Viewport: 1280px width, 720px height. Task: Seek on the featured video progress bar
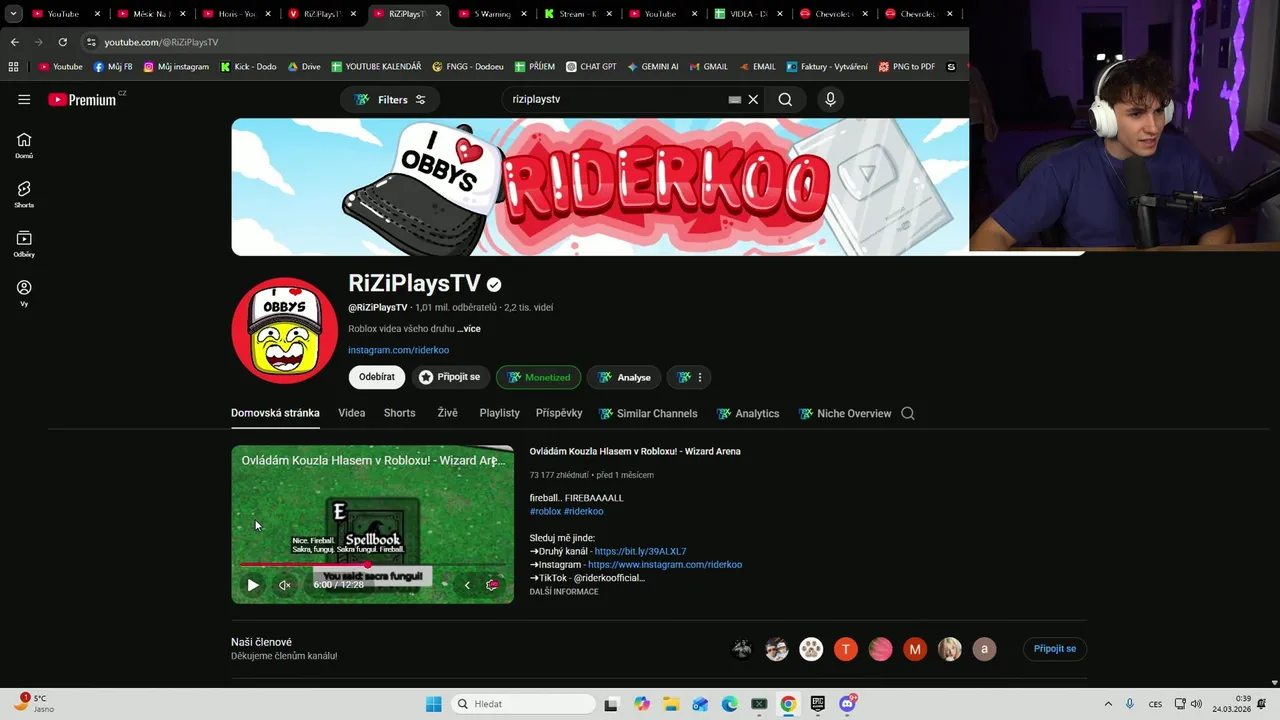372,565
